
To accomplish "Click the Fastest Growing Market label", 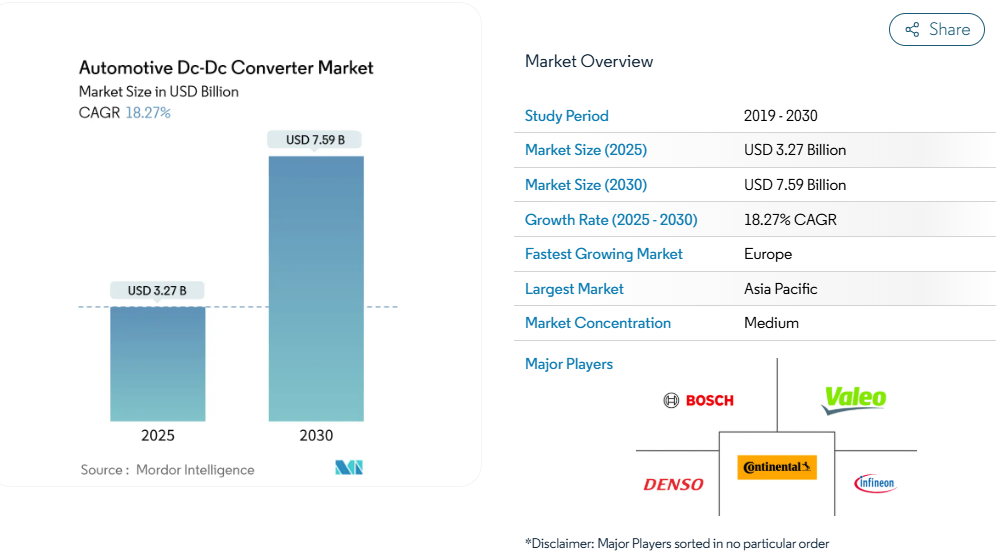I will click(604, 254).
